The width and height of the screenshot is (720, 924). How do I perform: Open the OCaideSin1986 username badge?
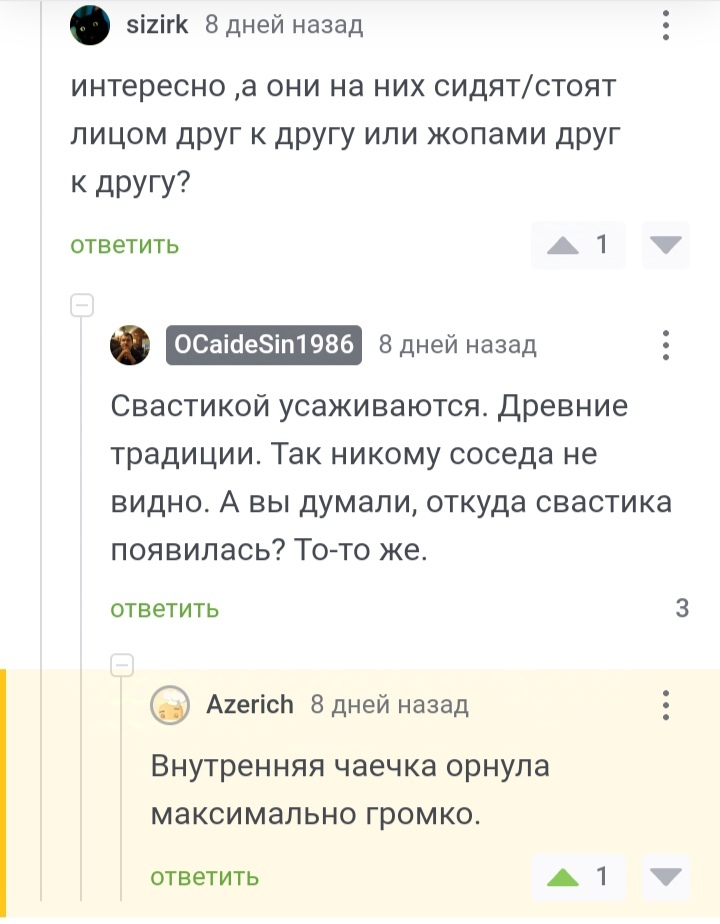tap(264, 345)
